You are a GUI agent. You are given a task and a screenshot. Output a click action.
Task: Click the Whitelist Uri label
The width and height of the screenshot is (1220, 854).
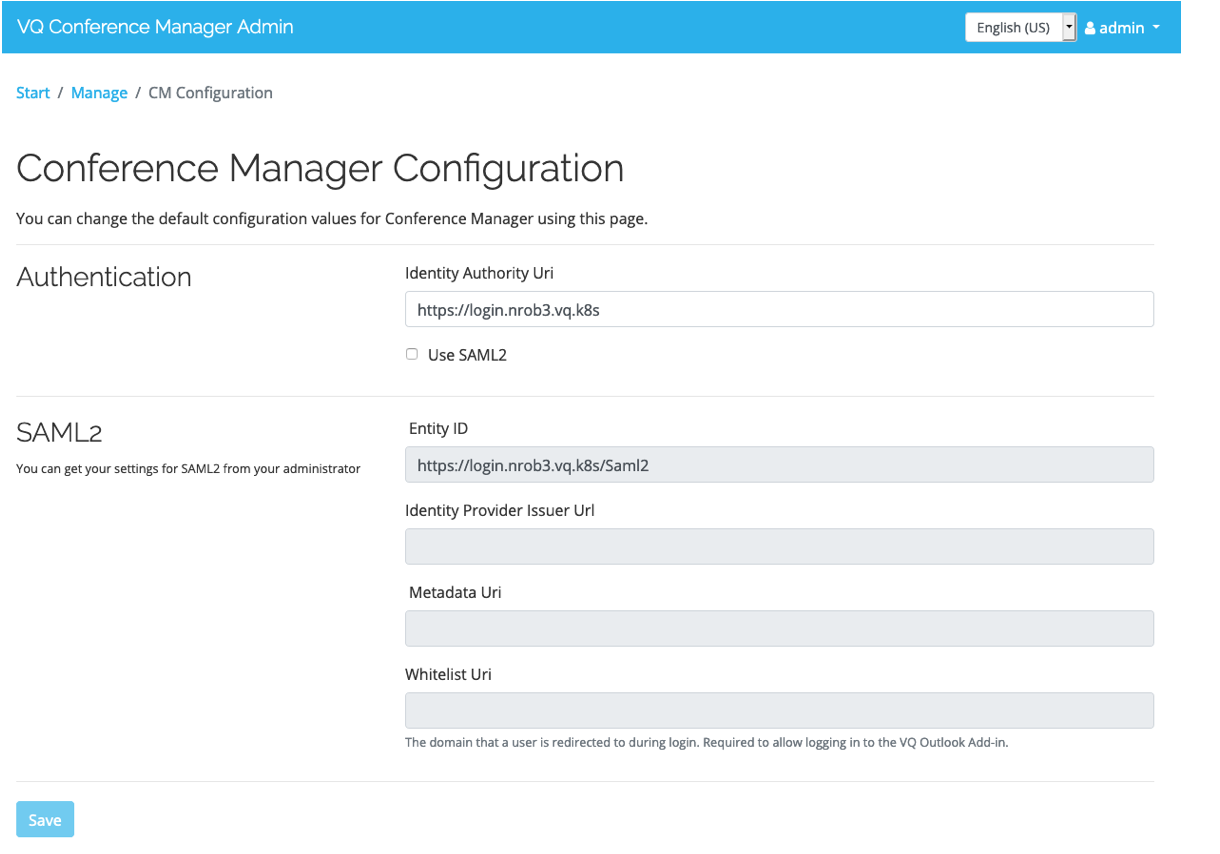pyautogui.click(x=448, y=674)
